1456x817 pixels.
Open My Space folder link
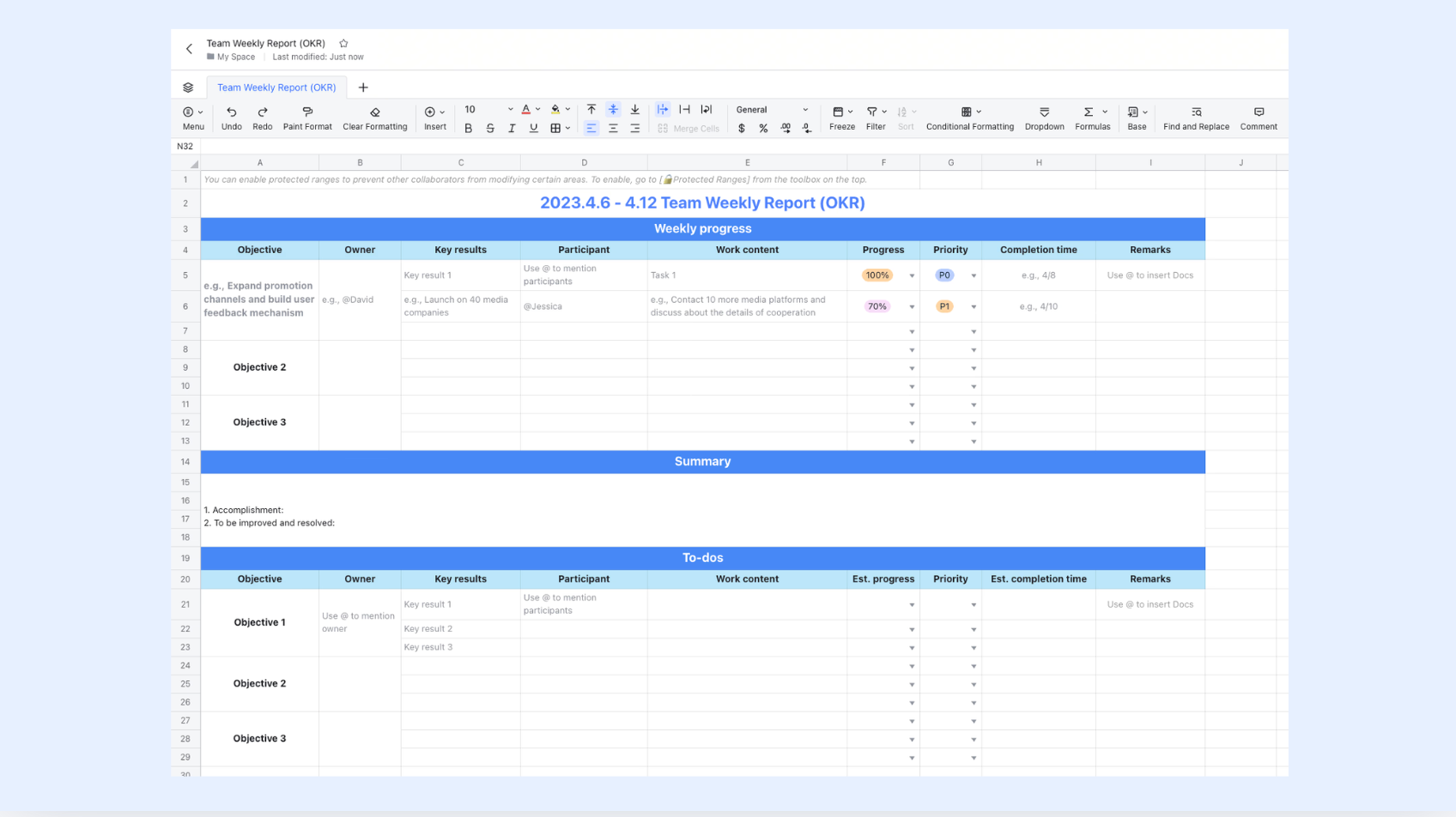(x=231, y=57)
